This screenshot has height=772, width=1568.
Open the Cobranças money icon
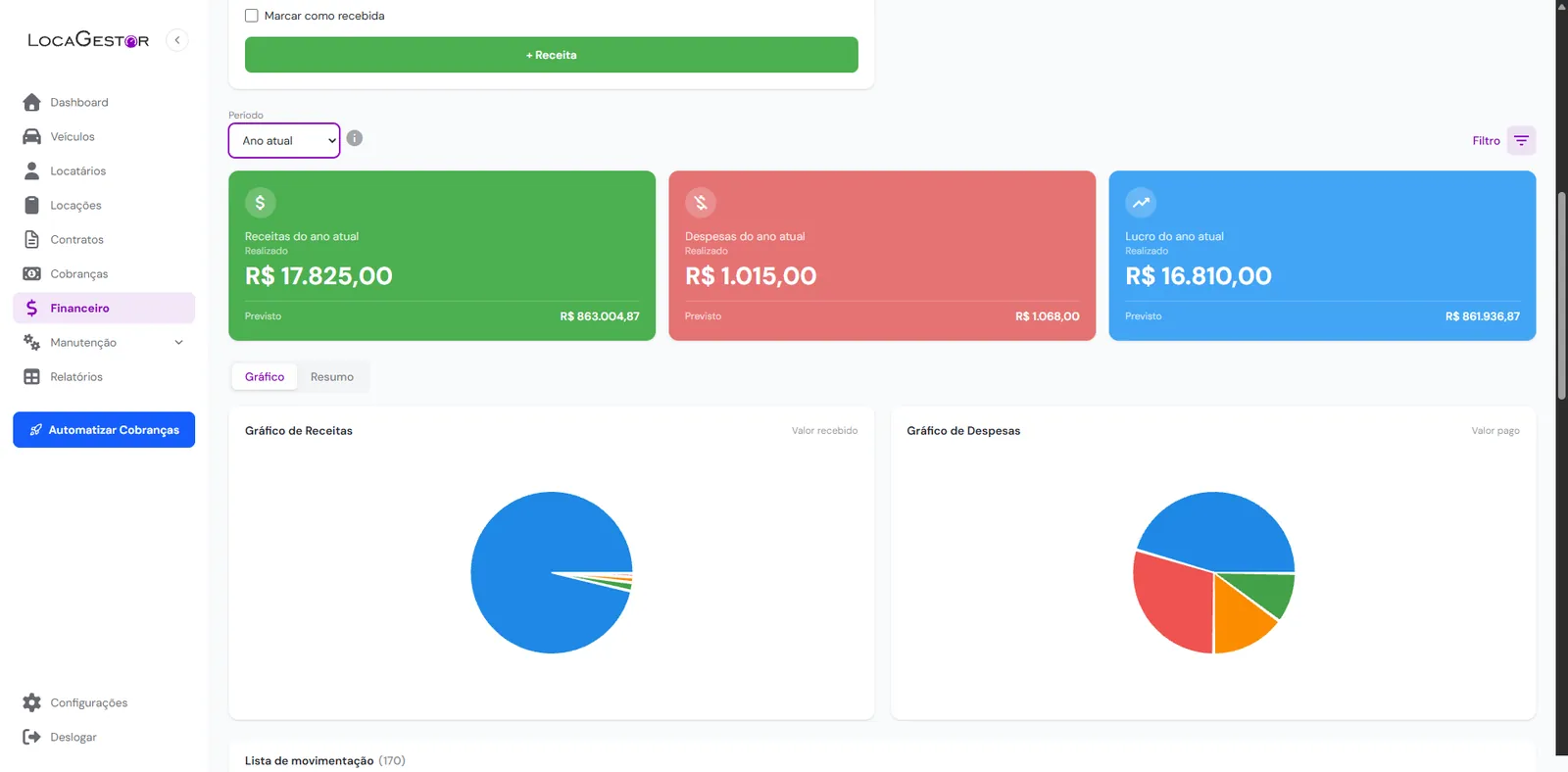31,274
